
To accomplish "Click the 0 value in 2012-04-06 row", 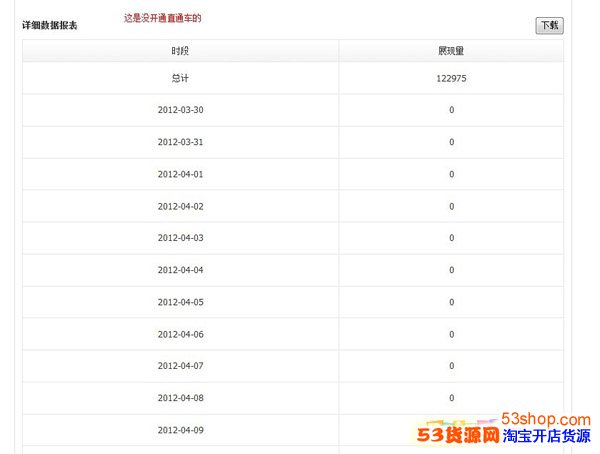I will 452,334.
